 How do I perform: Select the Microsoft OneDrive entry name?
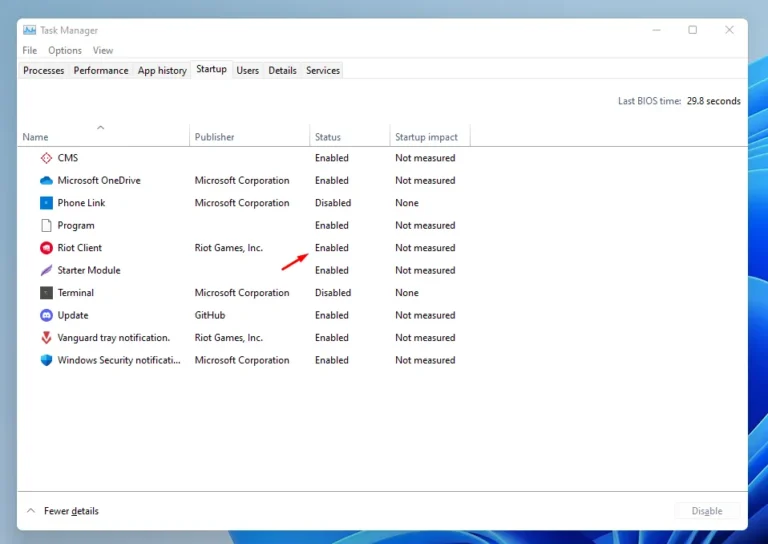pos(99,181)
